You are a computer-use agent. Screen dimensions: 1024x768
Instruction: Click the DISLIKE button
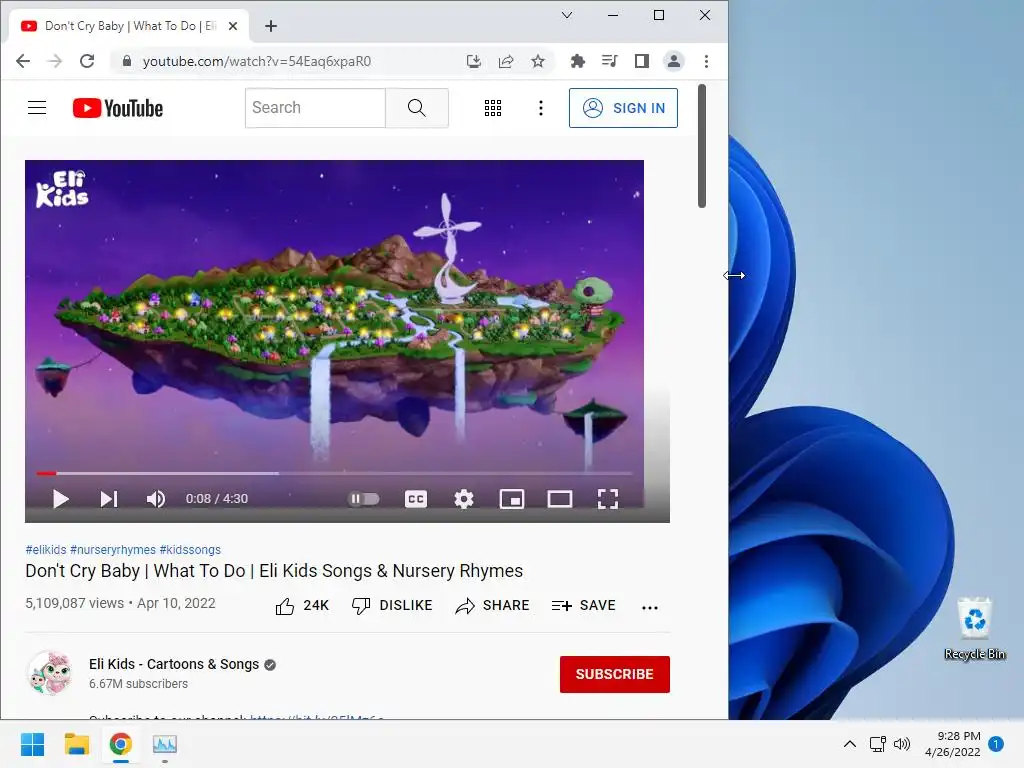392,605
